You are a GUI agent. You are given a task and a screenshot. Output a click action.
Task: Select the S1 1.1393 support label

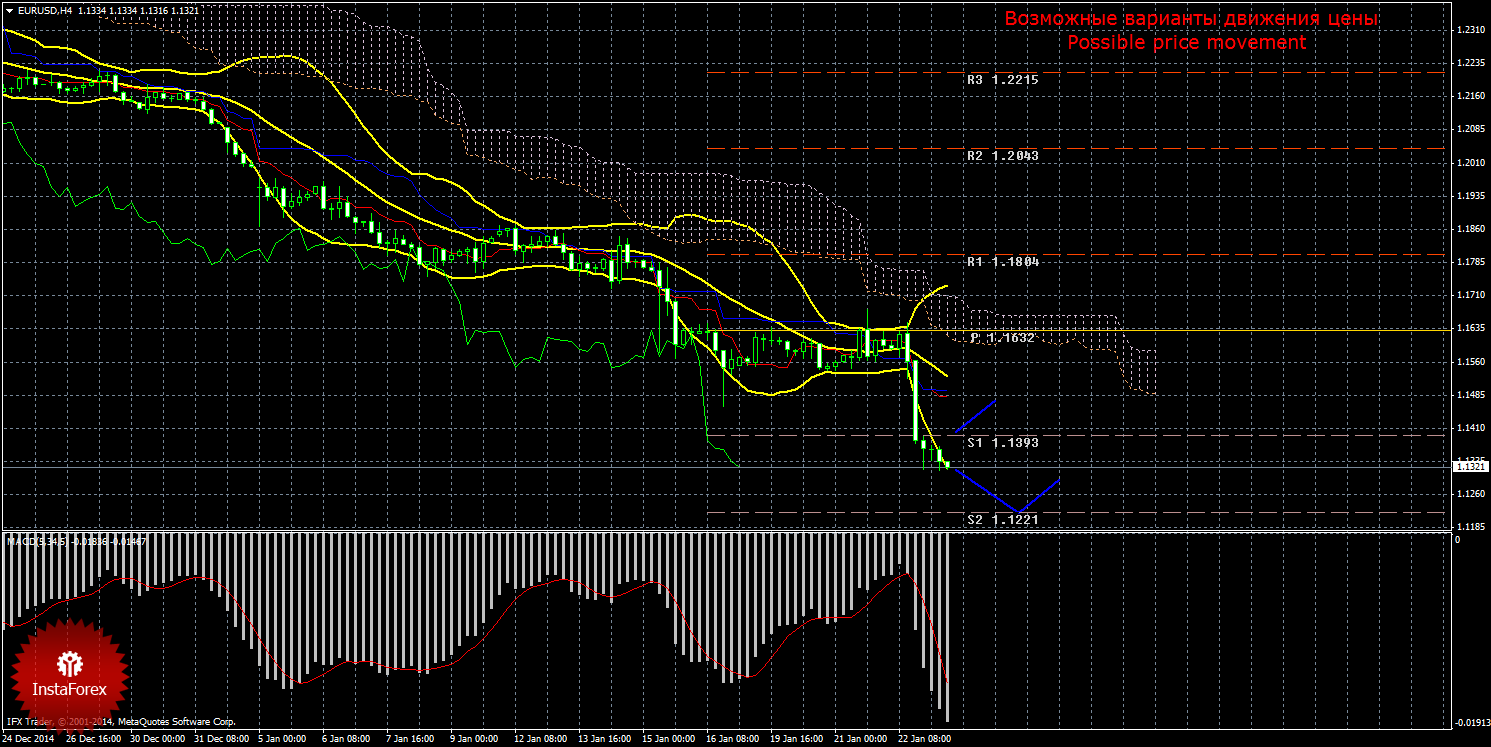click(x=1003, y=442)
